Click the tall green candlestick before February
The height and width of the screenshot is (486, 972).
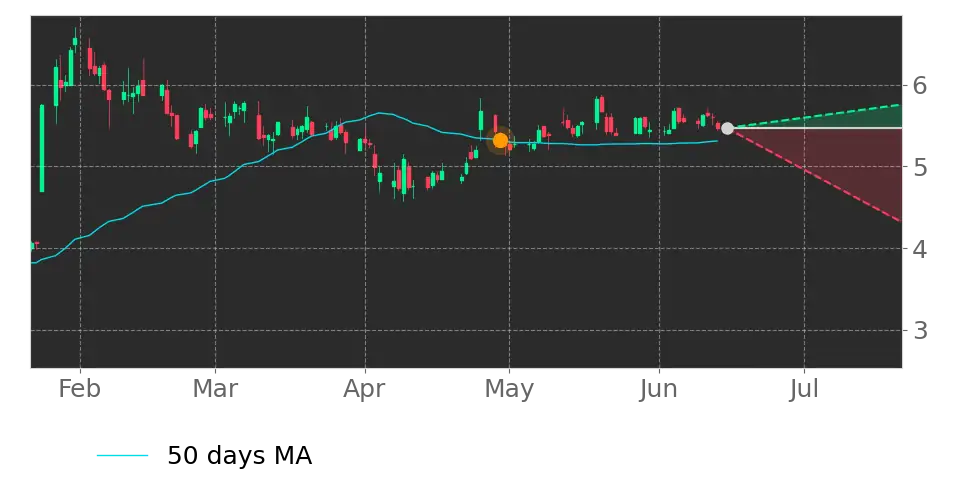(42, 148)
